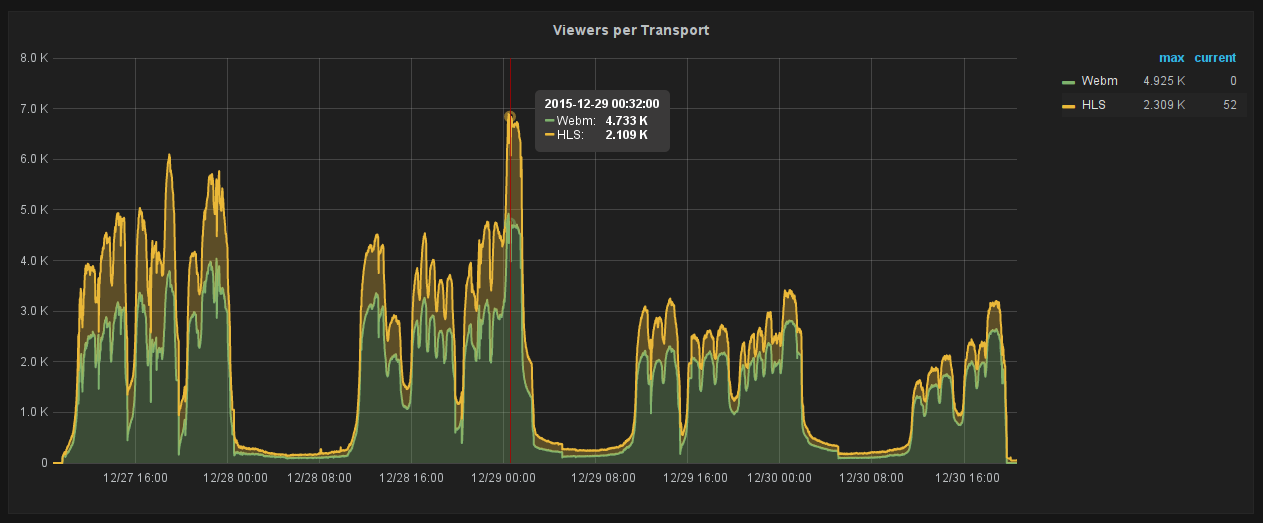
Task: Click the 8.0 K y-axis label
Action: pyautogui.click(x=34, y=58)
